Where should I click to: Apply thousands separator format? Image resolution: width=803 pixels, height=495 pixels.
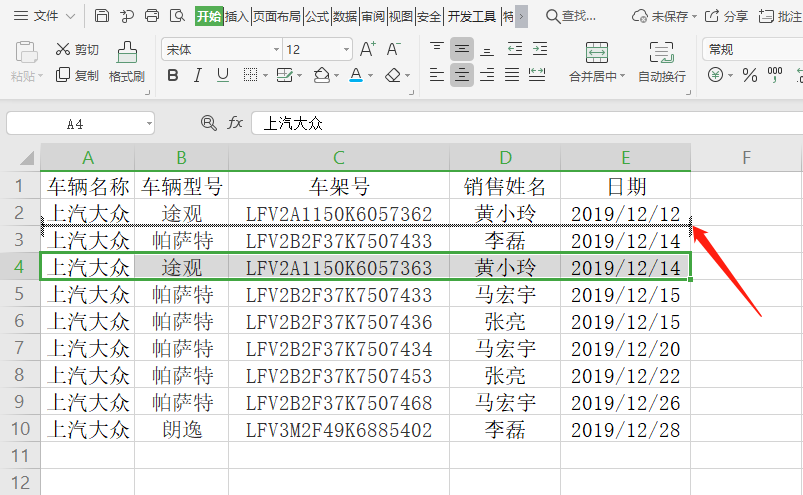click(775, 75)
